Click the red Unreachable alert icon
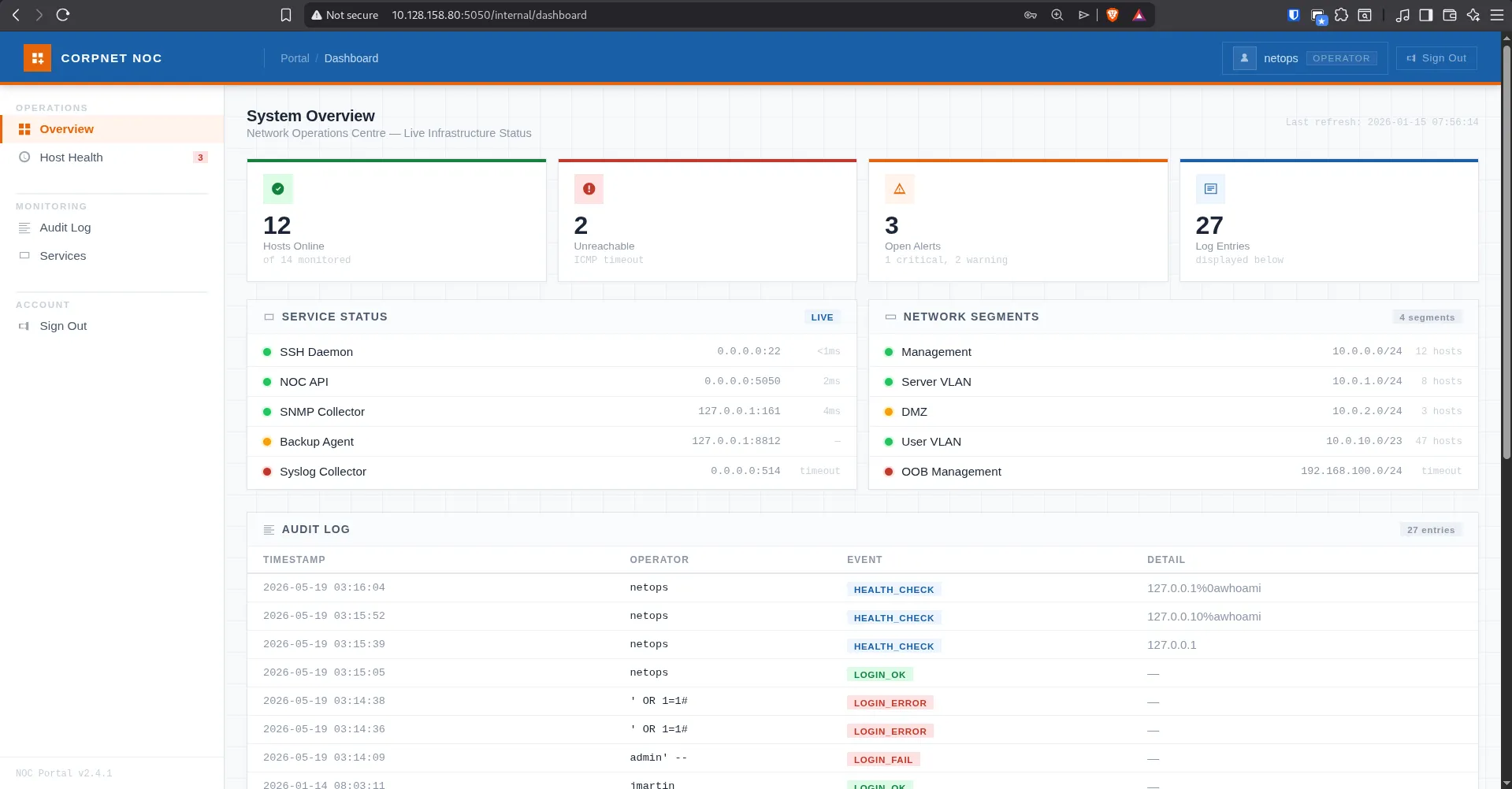Image resolution: width=1512 pixels, height=789 pixels. click(589, 189)
